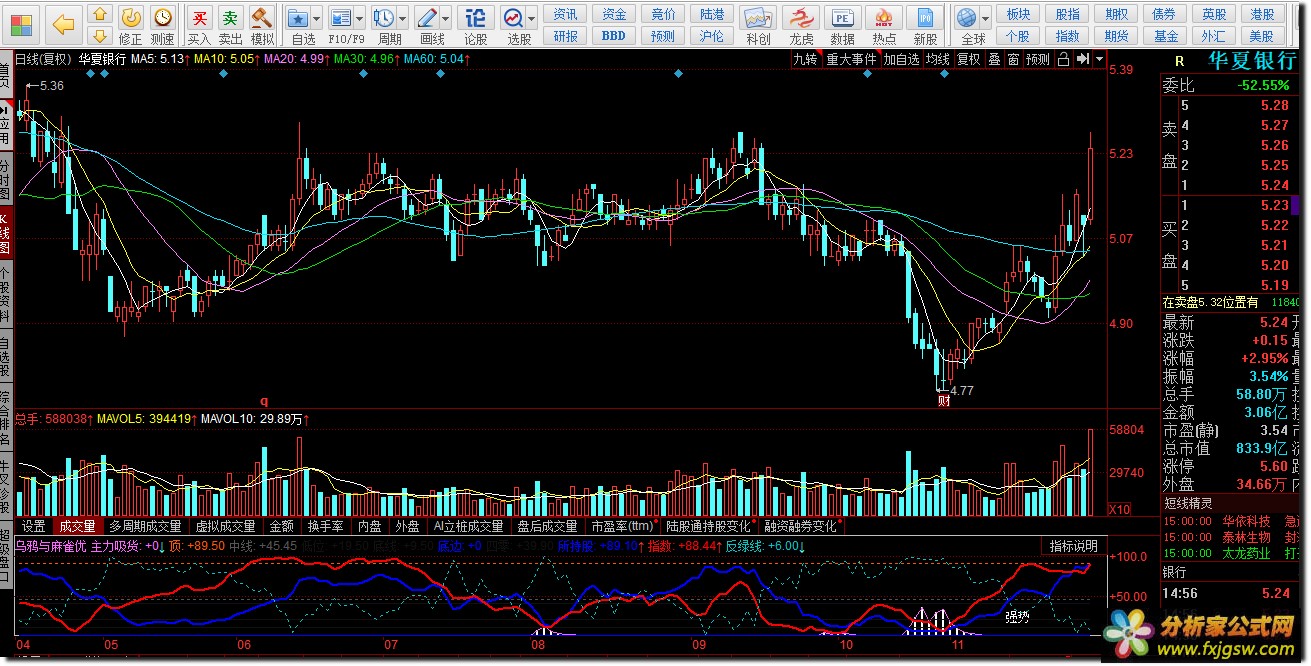Viewport: 1311px width, 666px height.
Task: Toggle 重大事件 major events display
Action: coord(851,59)
